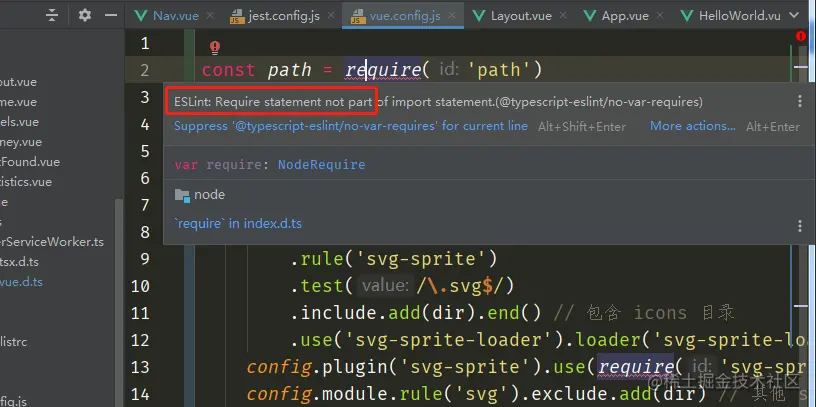The image size is (816, 407).
Task: Open tsx.d.ts in project tree
Action: [x=19, y=262]
